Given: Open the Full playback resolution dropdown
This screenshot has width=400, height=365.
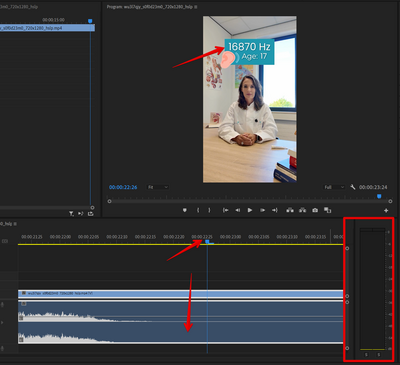Looking at the screenshot, I should (x=334, y=187).
